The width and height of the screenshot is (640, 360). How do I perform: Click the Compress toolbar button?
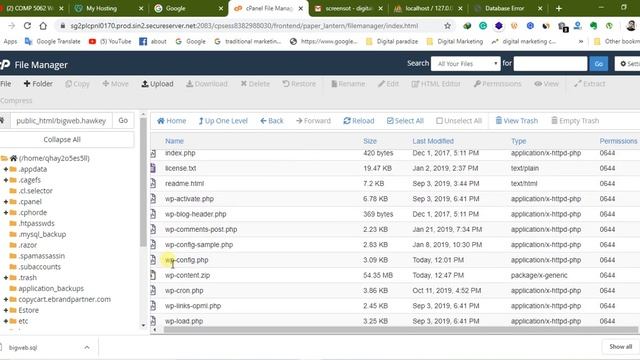coord(16,100)
